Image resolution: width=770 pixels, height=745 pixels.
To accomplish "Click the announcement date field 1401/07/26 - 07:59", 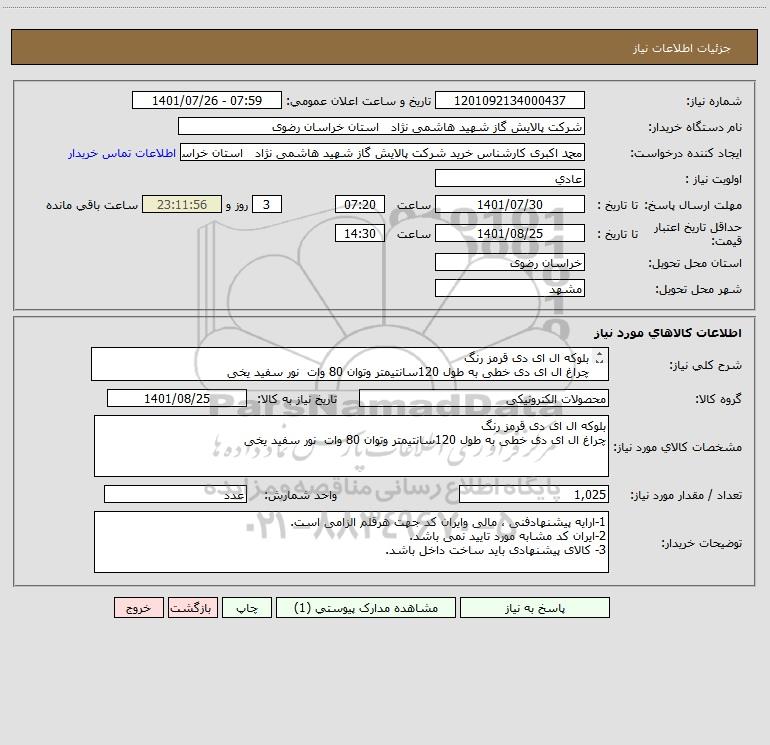I will [x=207, y=100].
